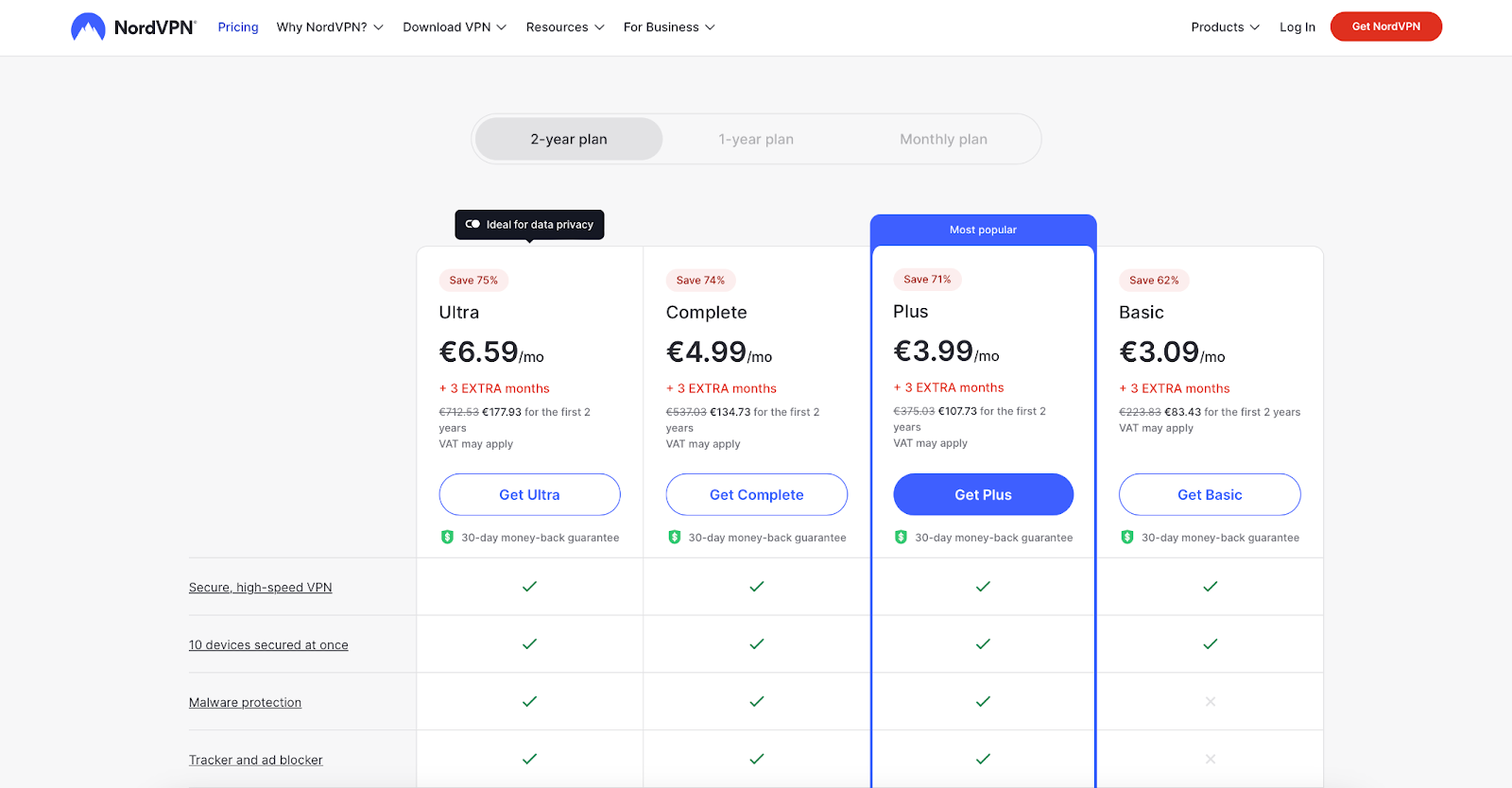1512x788 pixels.
Task: Click Plus checkmark for Secure, high-speed VPN
Action: tap(983, 587)
